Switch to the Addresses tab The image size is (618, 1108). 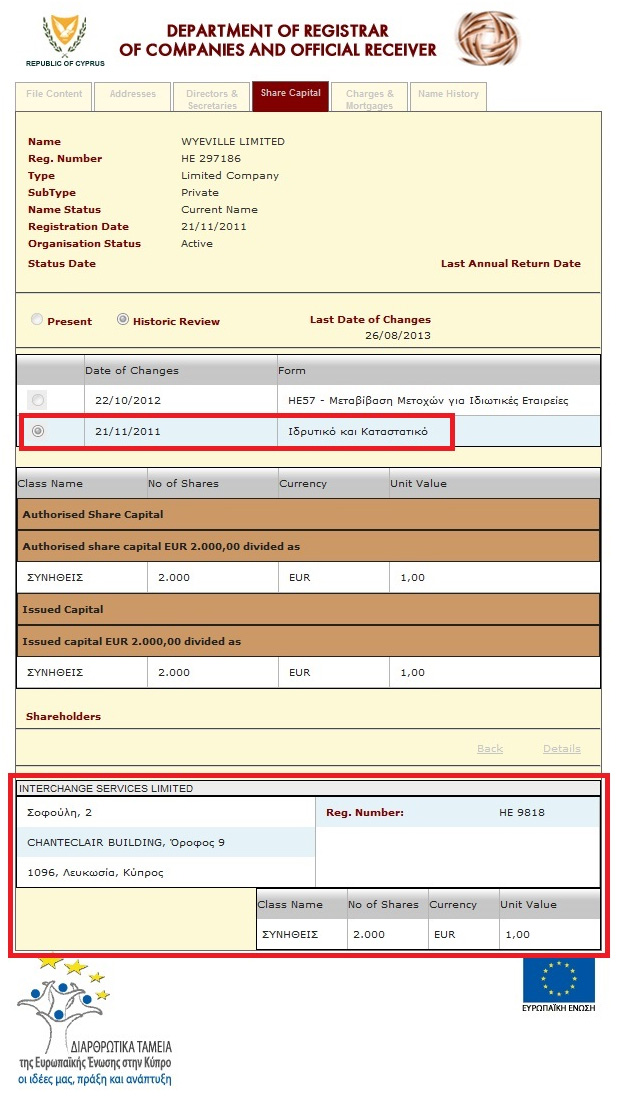(133, 94)
